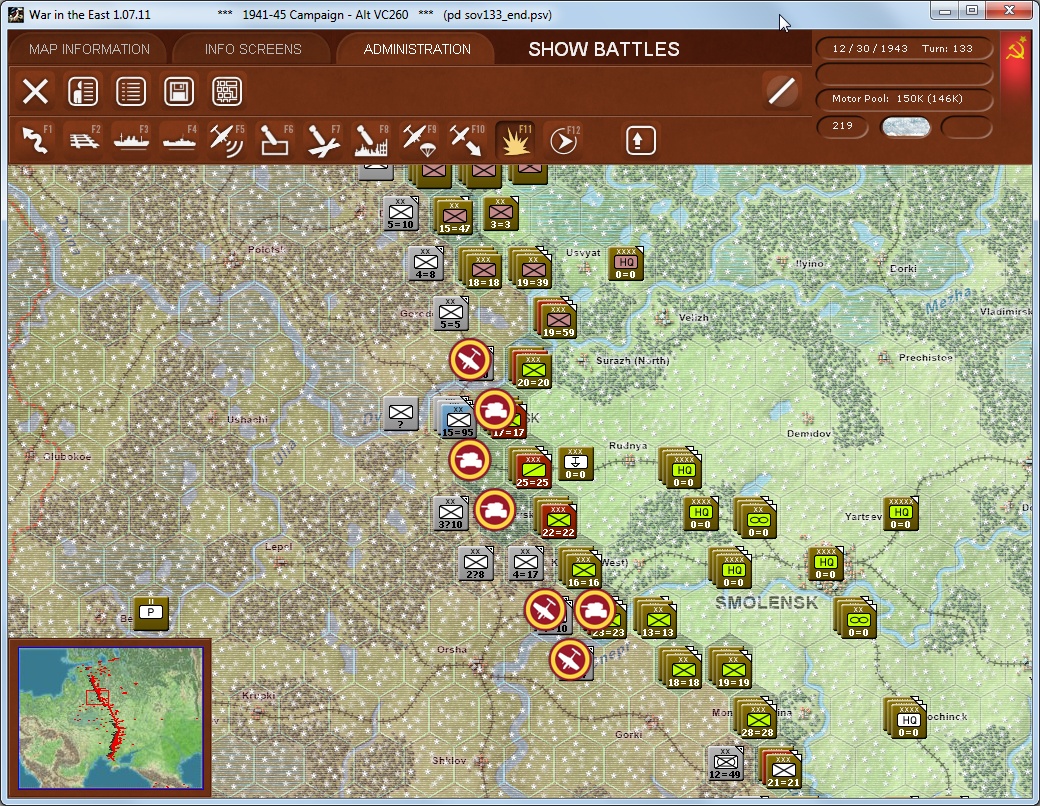Select the German unit labeled 12=49

point(726,764)
